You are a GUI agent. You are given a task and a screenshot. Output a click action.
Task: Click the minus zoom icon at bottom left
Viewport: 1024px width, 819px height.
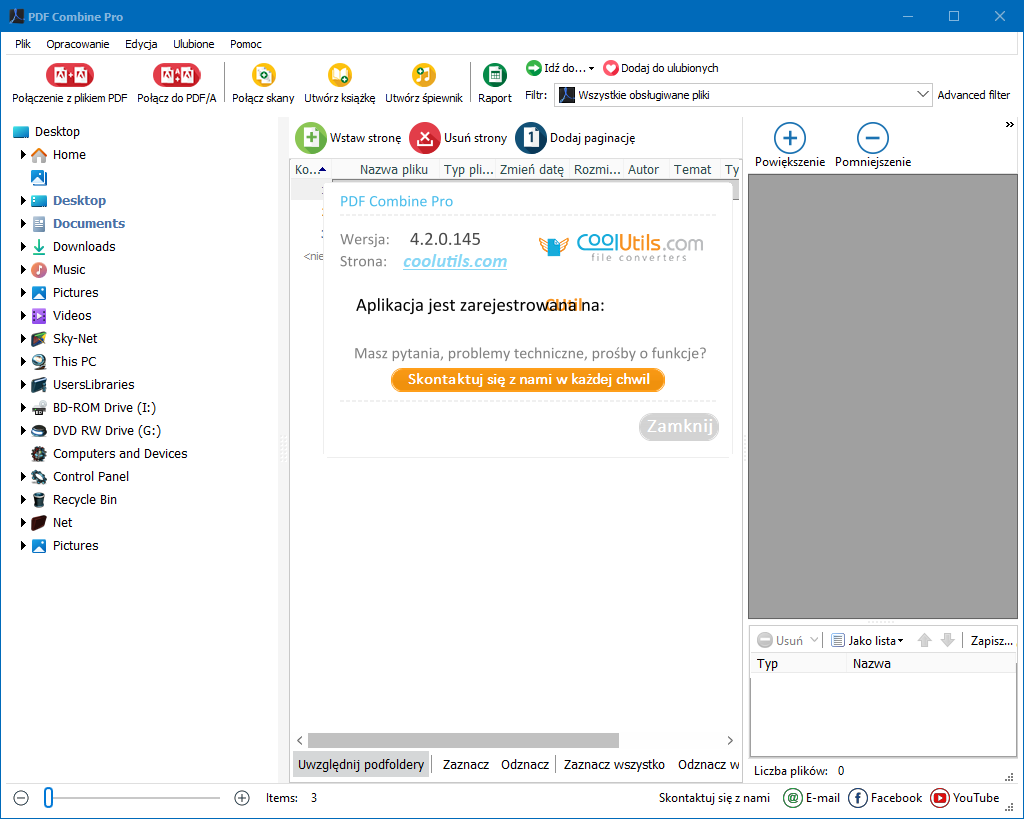pyautogui.click(x=21, y=797)
